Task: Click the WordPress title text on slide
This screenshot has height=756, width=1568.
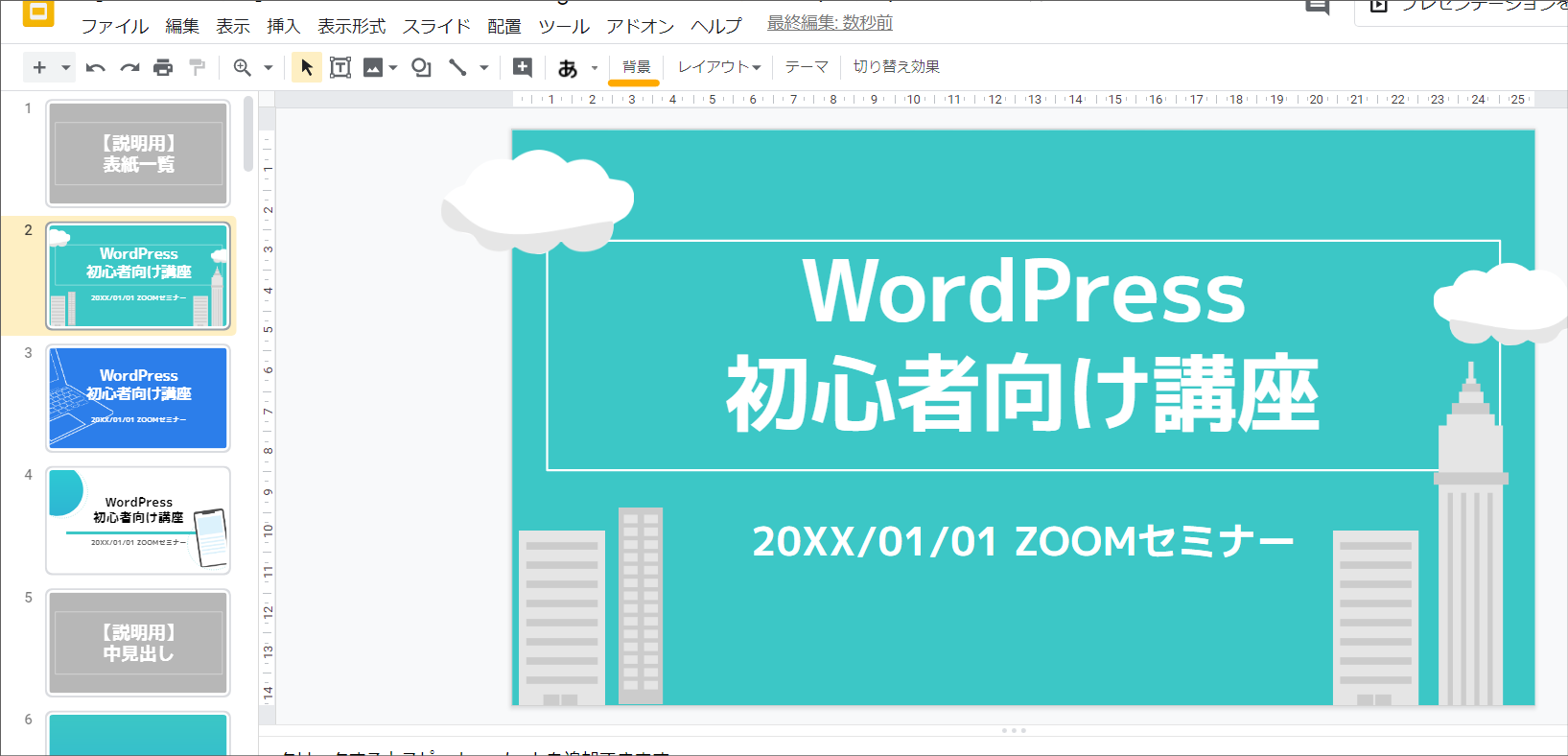Action: point(1024,292)
